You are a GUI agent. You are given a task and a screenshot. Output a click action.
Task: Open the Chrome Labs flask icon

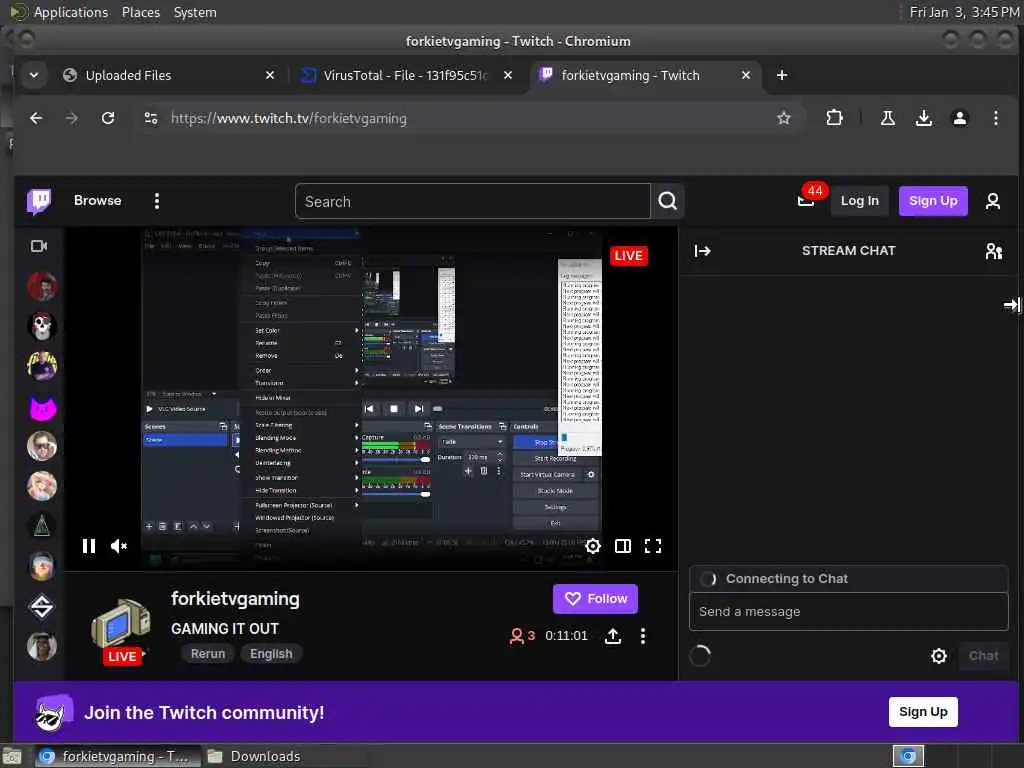point(888,118)
